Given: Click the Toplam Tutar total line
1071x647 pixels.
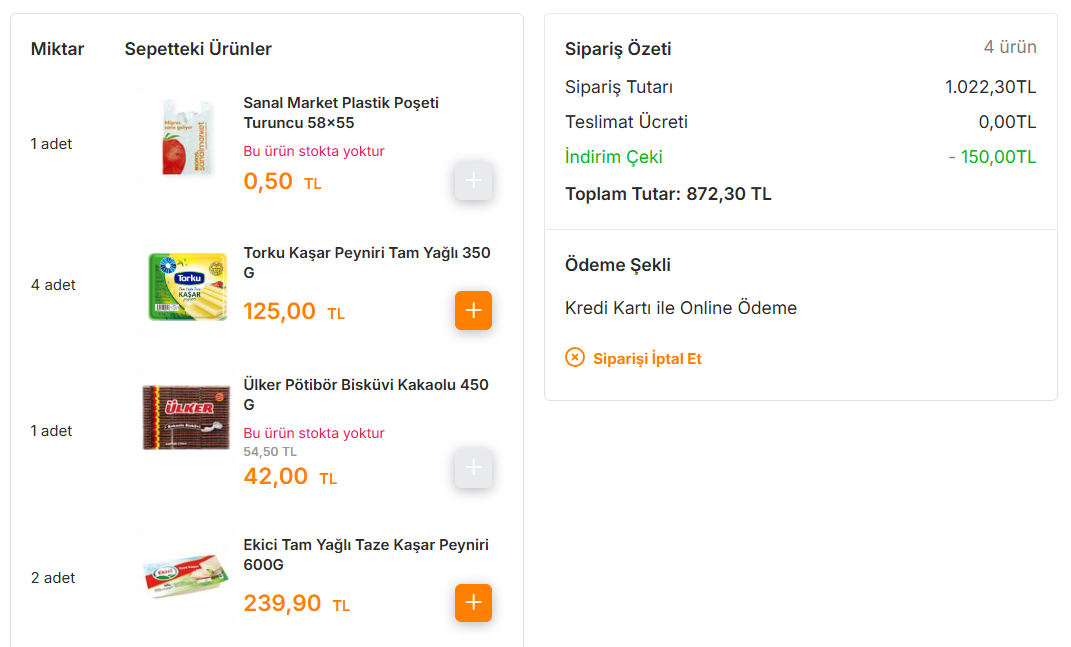Looking at the screenshot, I should click(668, 194).
